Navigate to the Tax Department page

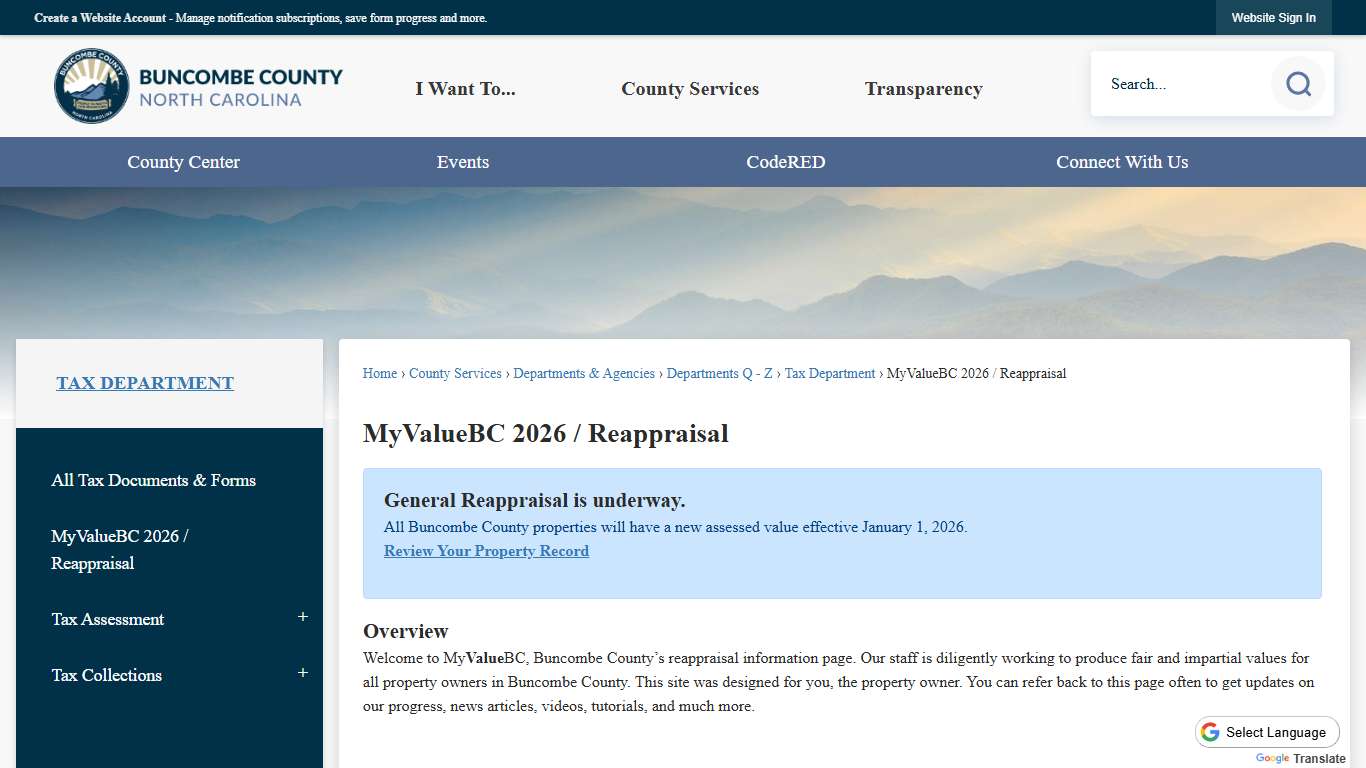[x=144, y=382]
